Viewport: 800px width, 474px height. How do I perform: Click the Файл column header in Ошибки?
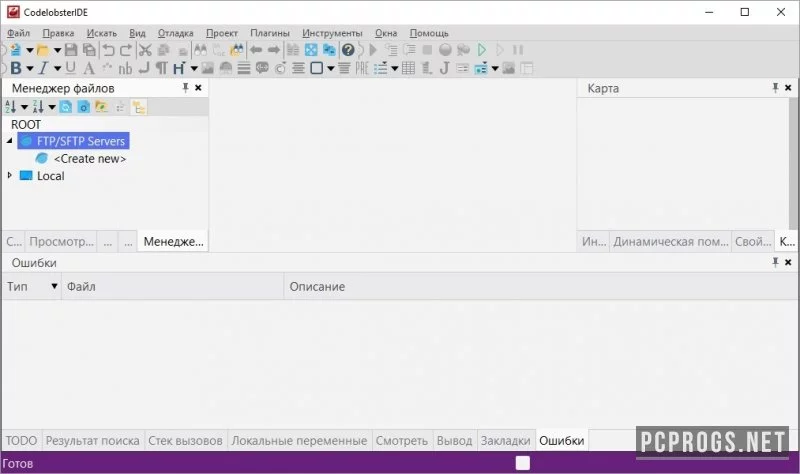[172, 286]
